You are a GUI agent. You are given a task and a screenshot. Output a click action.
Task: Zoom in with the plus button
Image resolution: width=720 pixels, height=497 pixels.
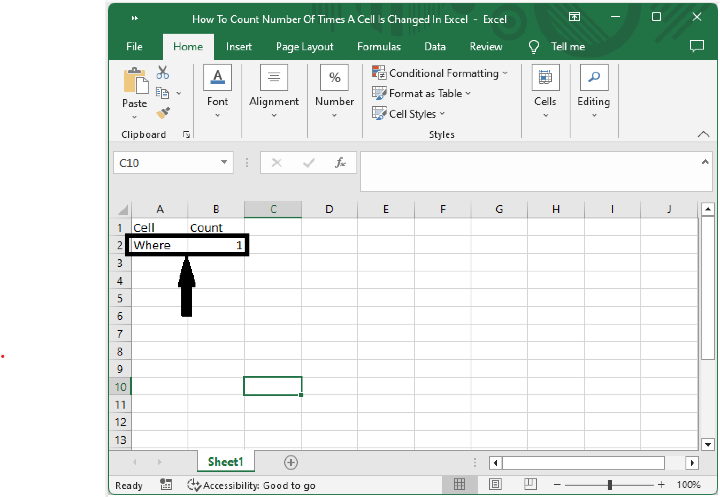point(661,485)
